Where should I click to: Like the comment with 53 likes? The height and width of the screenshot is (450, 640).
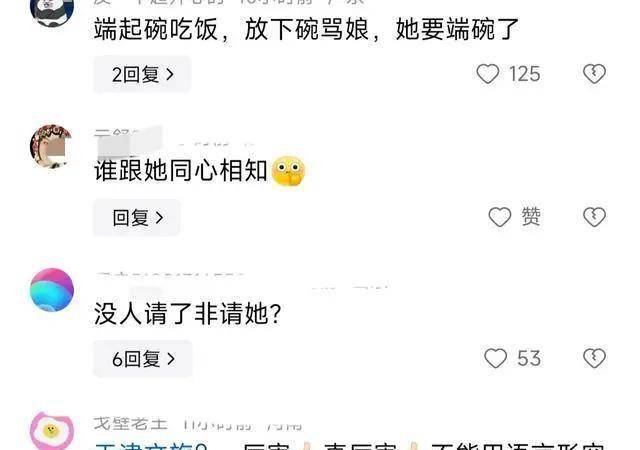(x=496, y=358)
